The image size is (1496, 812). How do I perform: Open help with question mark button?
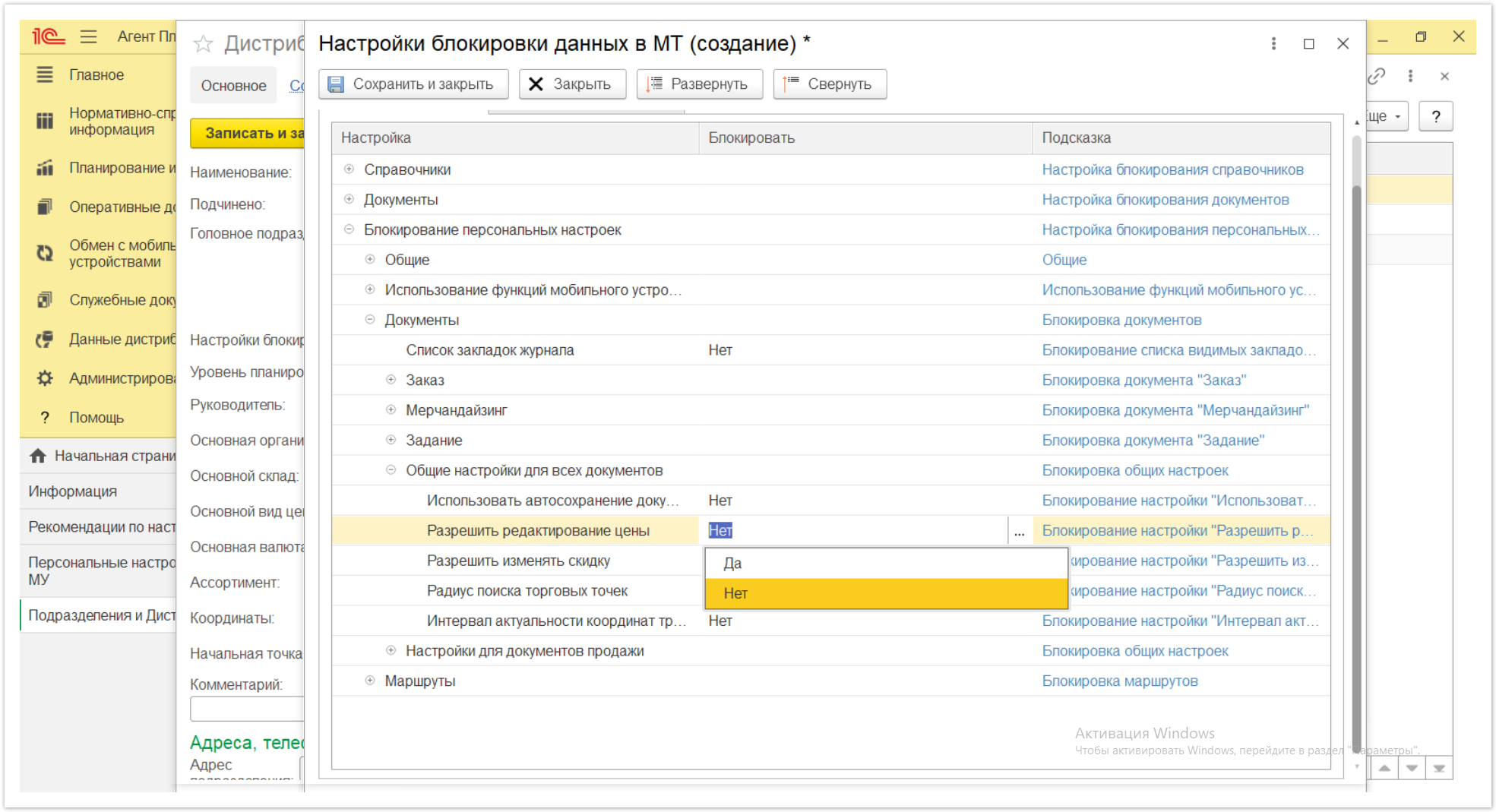tap(1435, 116)
